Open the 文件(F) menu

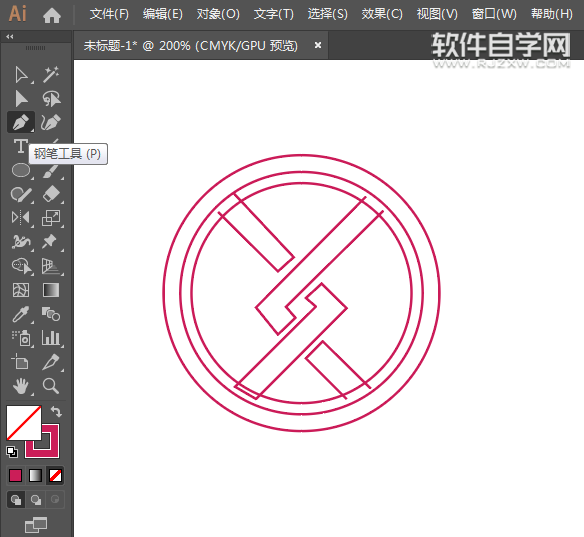coord(109,14)
